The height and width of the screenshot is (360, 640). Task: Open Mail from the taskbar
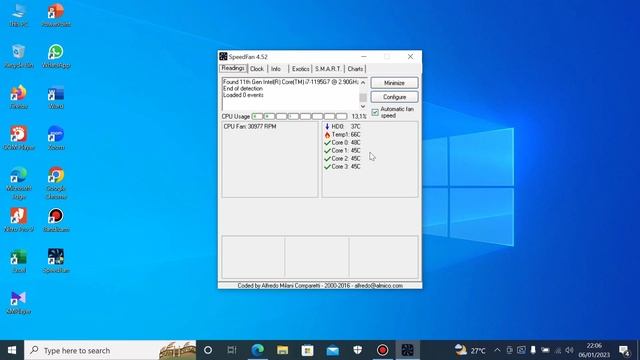(x=332, y=350)
